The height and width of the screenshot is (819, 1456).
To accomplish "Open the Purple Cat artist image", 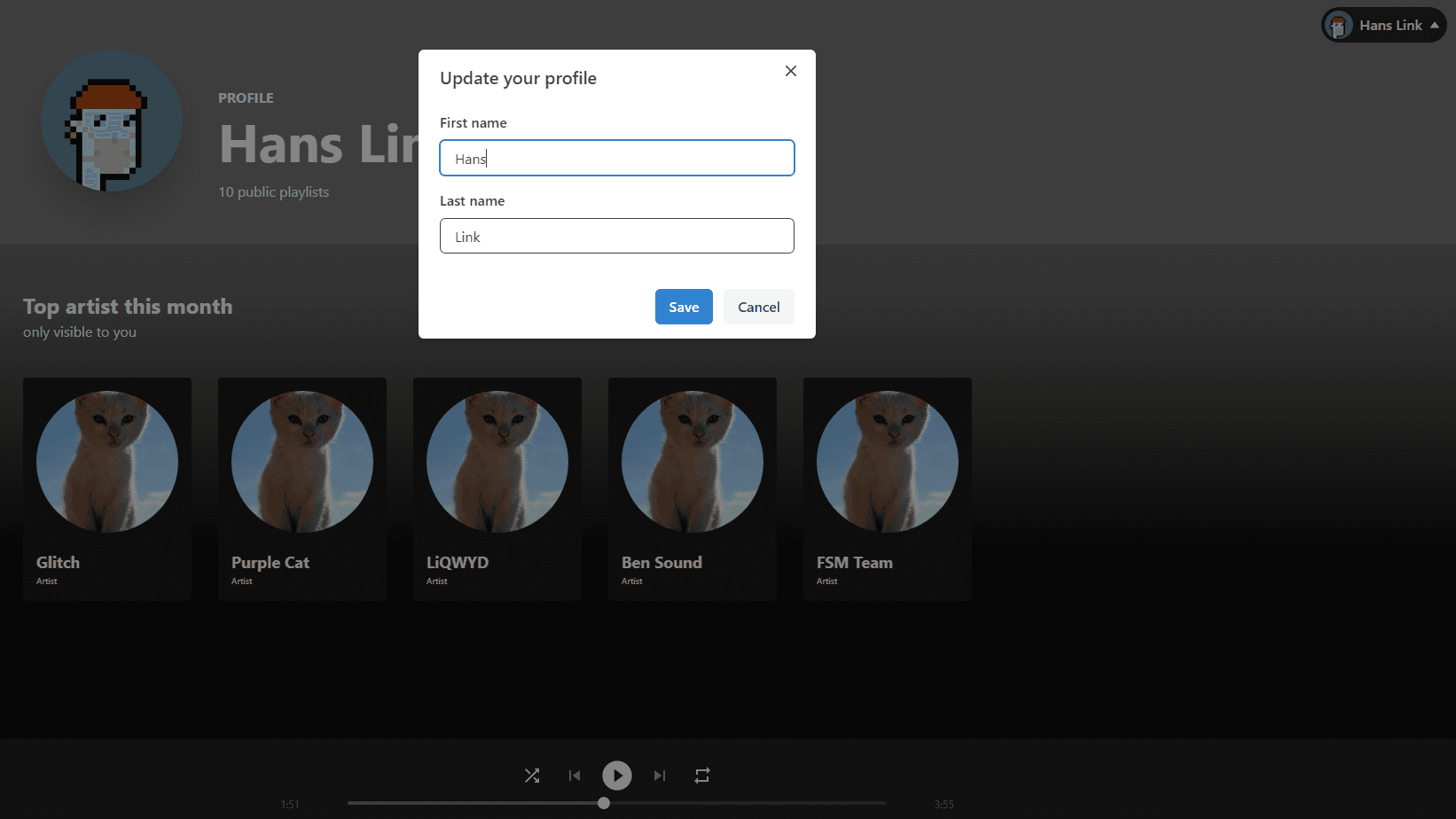I will coord(302,462).
